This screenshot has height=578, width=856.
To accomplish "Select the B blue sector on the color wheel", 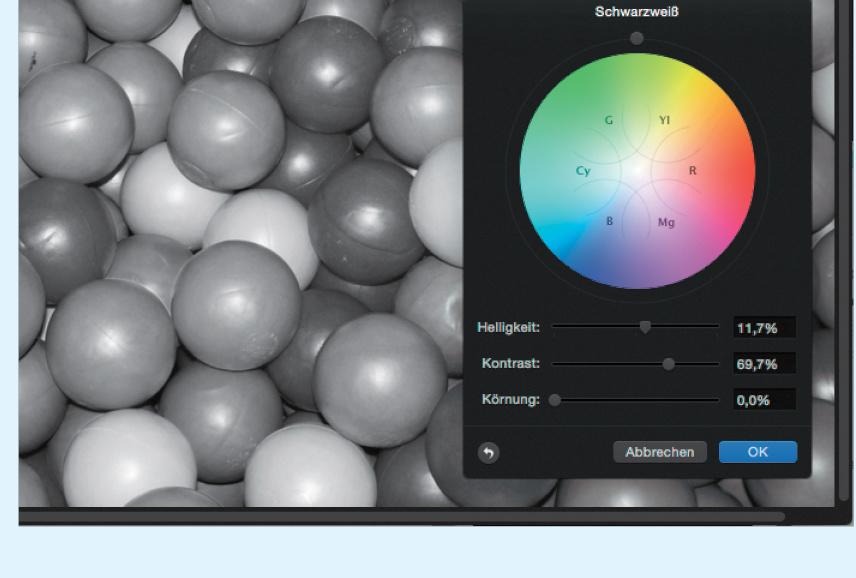I will [609, 221].
